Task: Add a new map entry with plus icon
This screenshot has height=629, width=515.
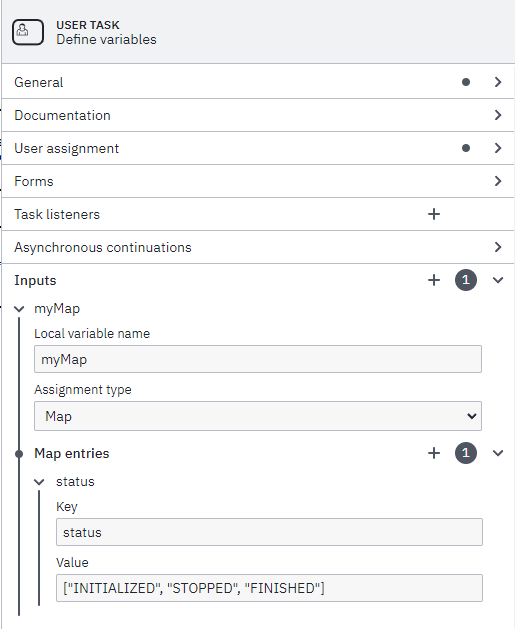Action: (x=434, y=453)
